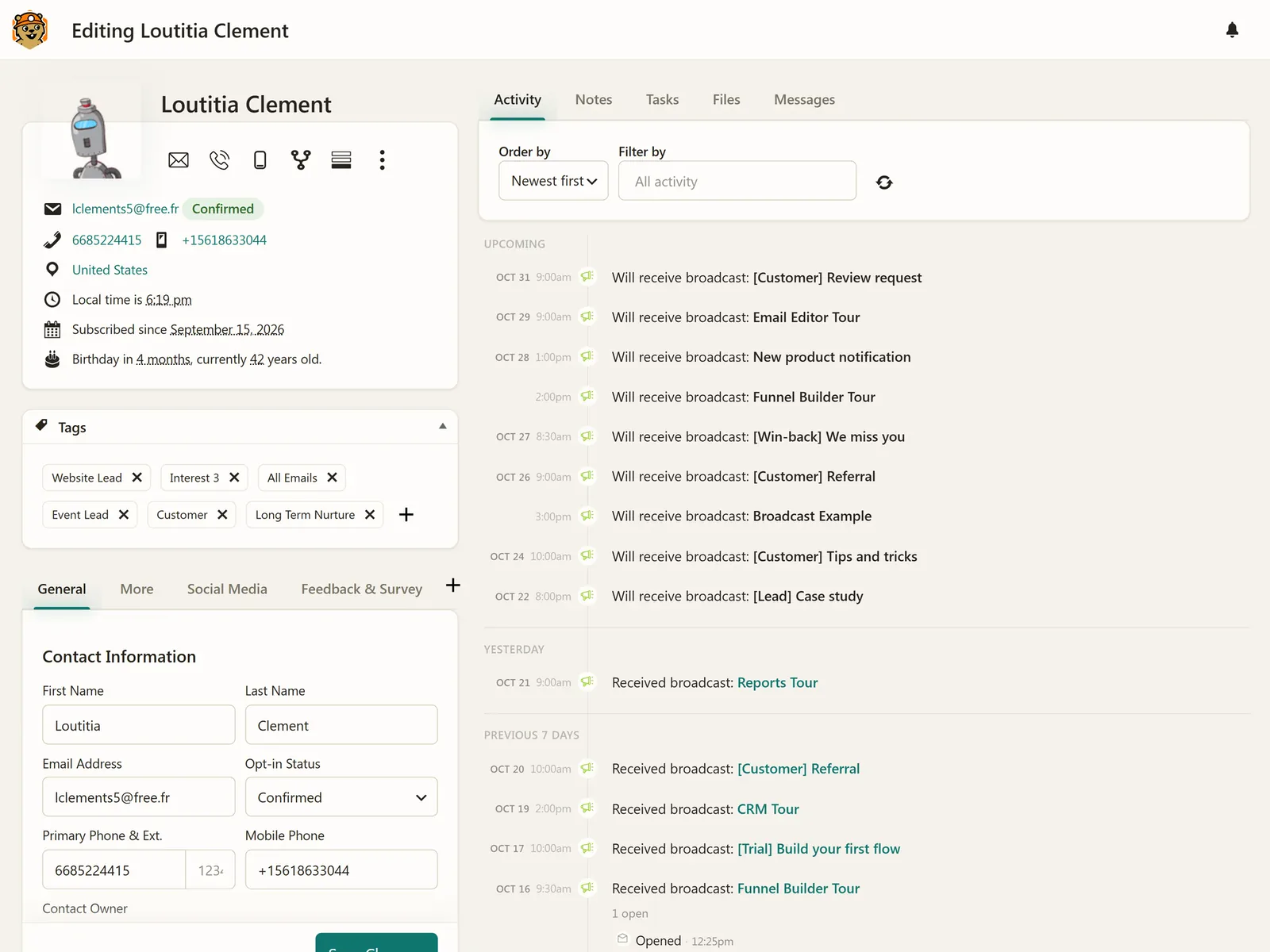Collapse the Tags panel
This screenshot has width=1270, height=952.
443,427
